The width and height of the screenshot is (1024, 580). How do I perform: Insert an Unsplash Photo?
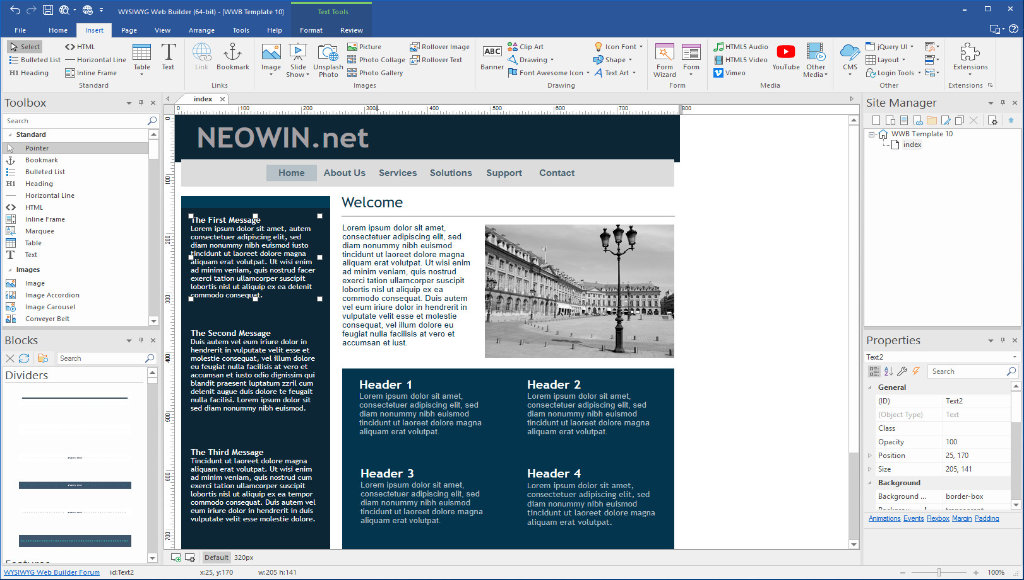coord(328,60)
